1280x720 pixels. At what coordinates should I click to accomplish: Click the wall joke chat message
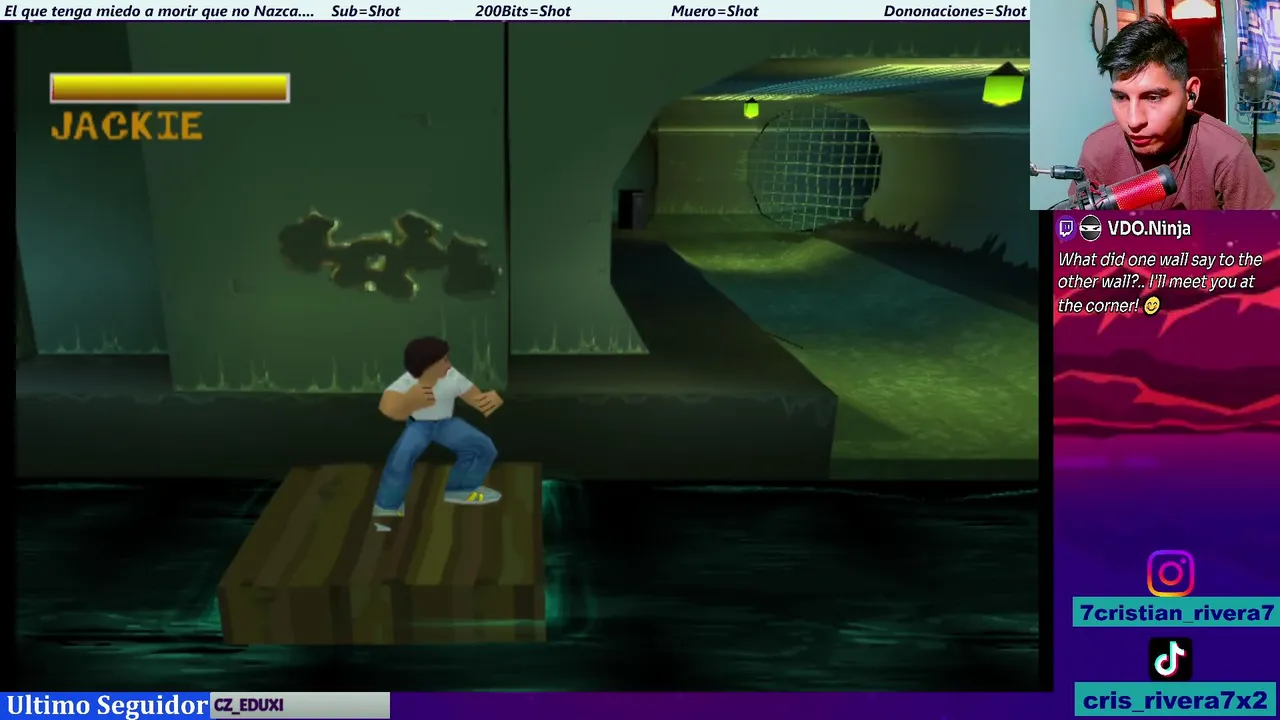[x=1160, y=283]
